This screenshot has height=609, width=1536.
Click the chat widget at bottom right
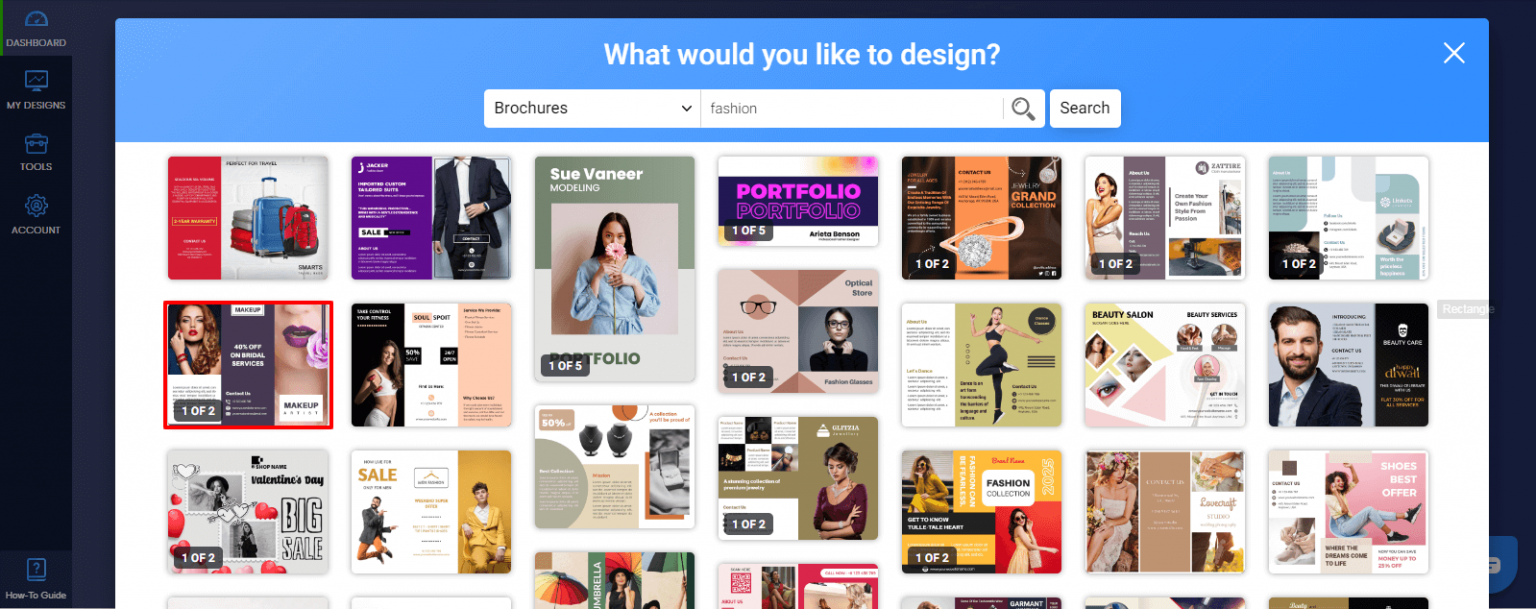1505,567
